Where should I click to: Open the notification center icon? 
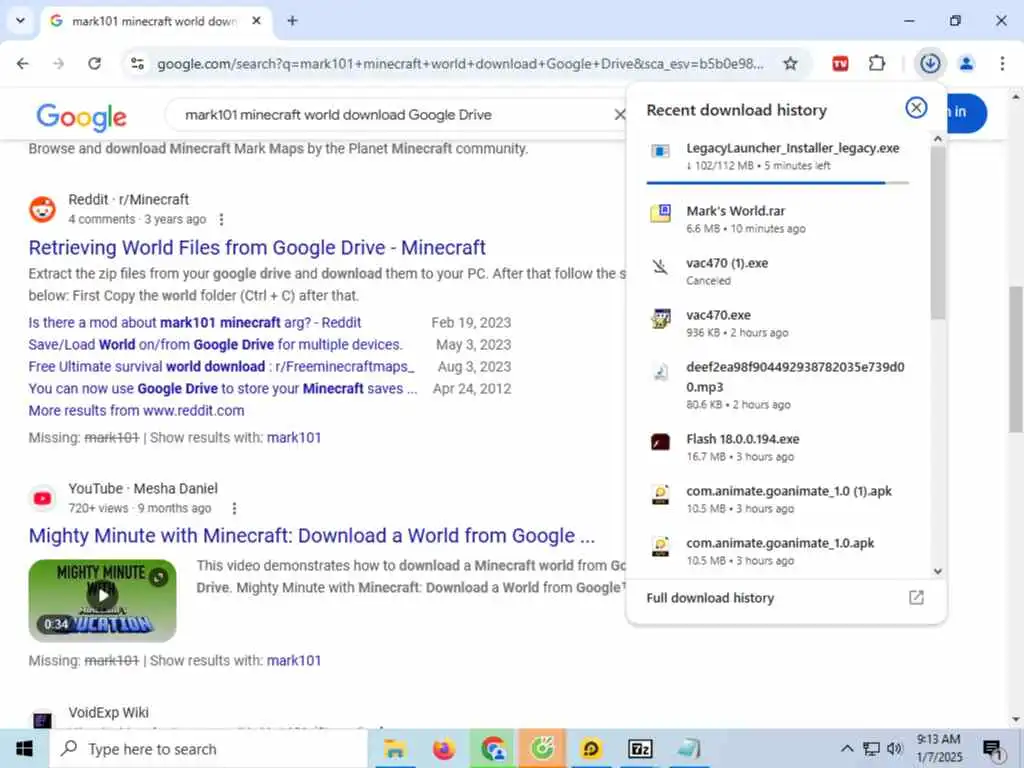993,750
